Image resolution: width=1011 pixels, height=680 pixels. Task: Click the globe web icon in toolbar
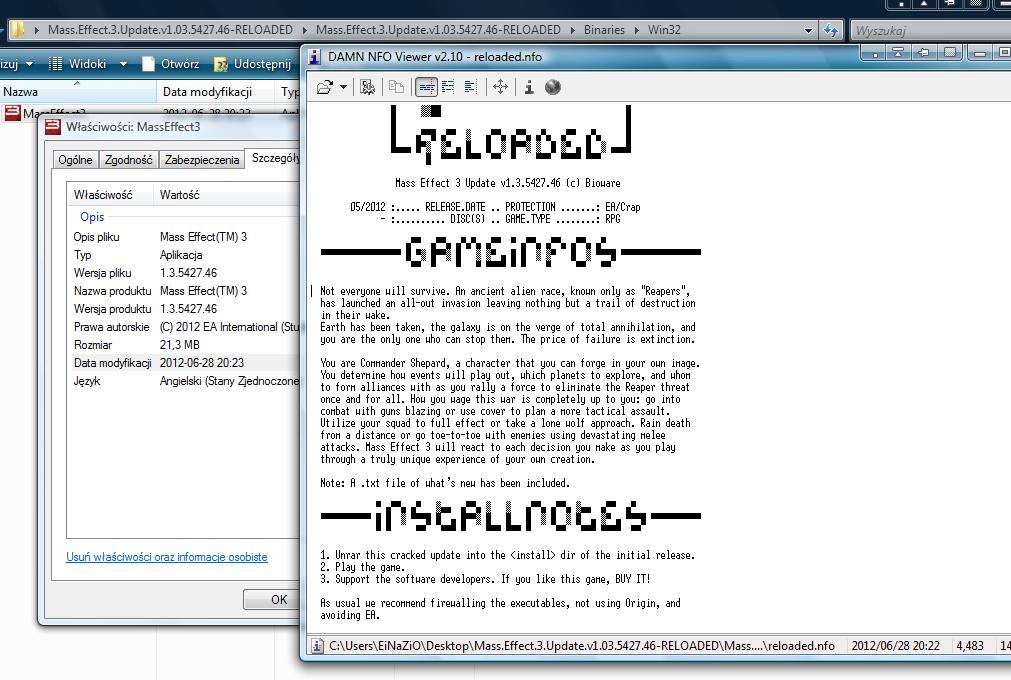click(553, 87)
